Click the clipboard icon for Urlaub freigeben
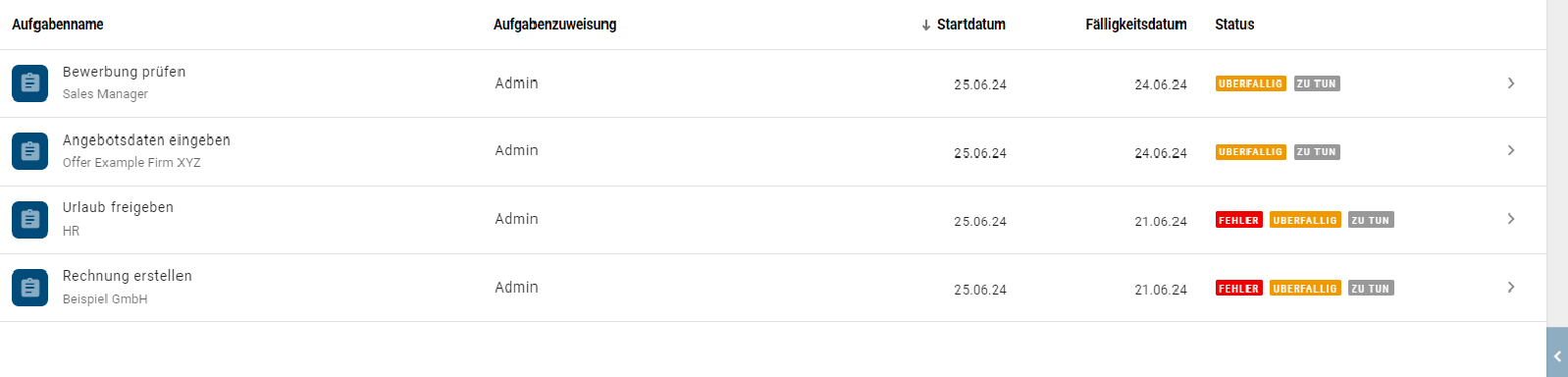This screenshot has height=377, width=1568. (x=29, y=220)
